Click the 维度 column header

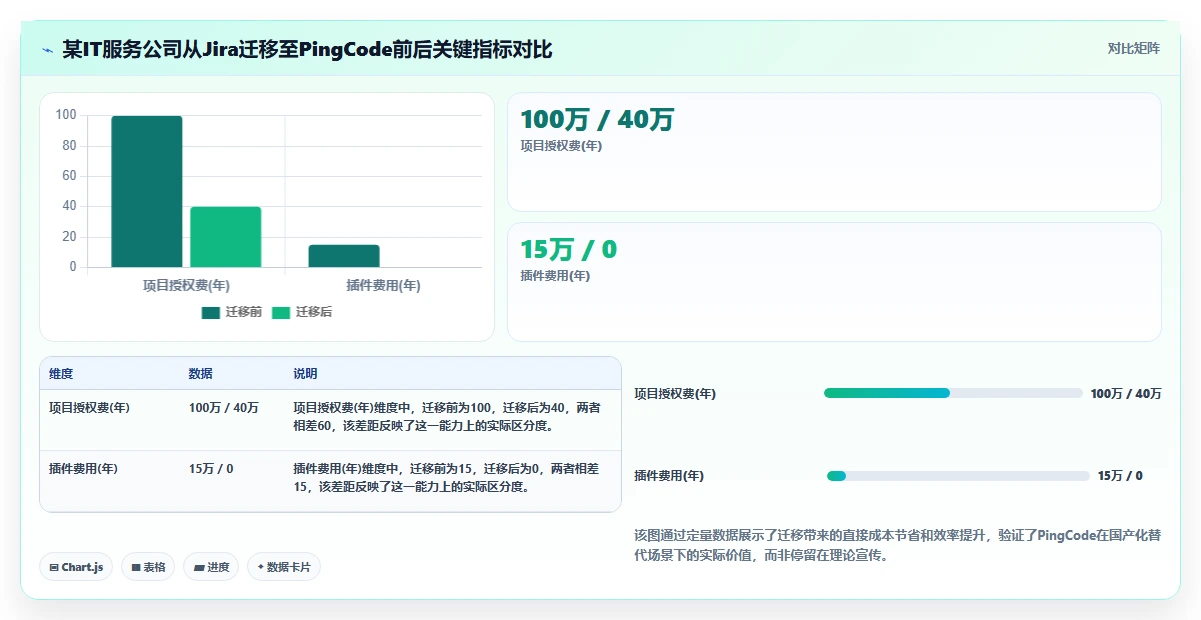pyautogui.click(x=61, y=374)
